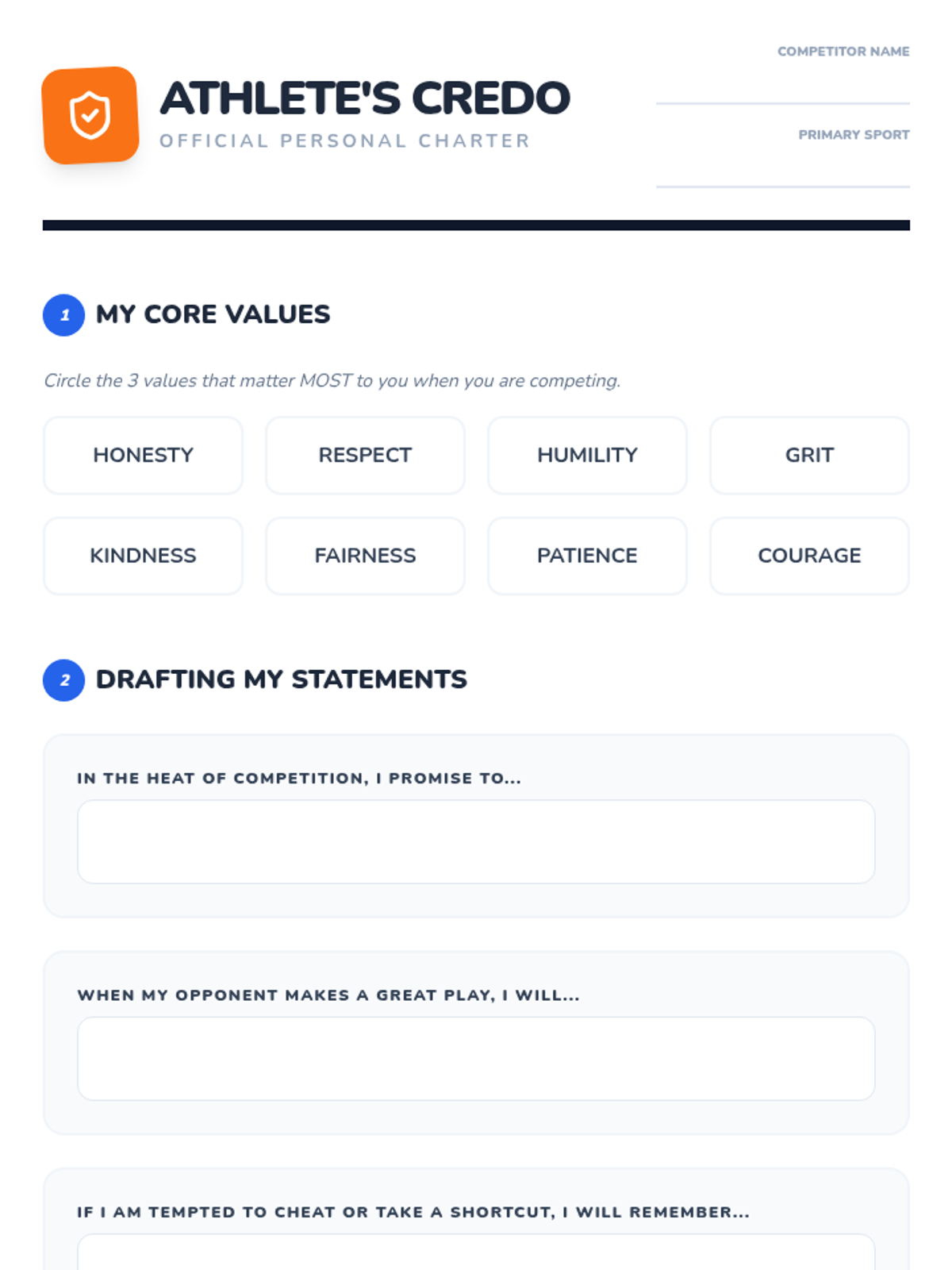Screen dimensions: 952x1270
Task: Circle the KINDNESS value box
Action: (143, 556)
